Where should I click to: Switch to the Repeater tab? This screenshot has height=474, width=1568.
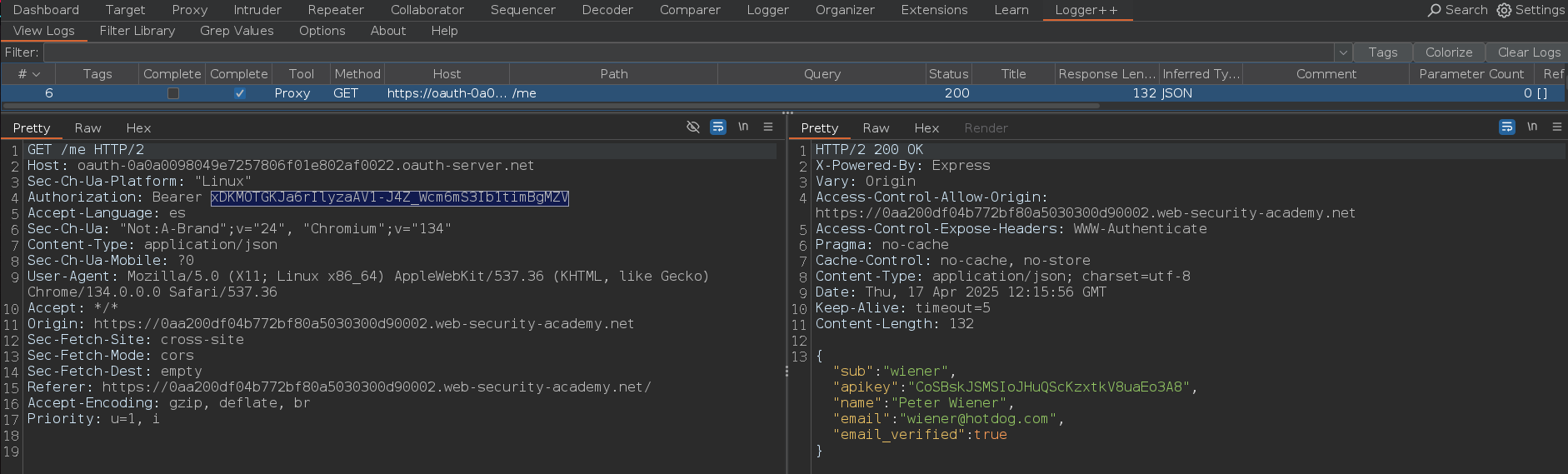(336, 10)
